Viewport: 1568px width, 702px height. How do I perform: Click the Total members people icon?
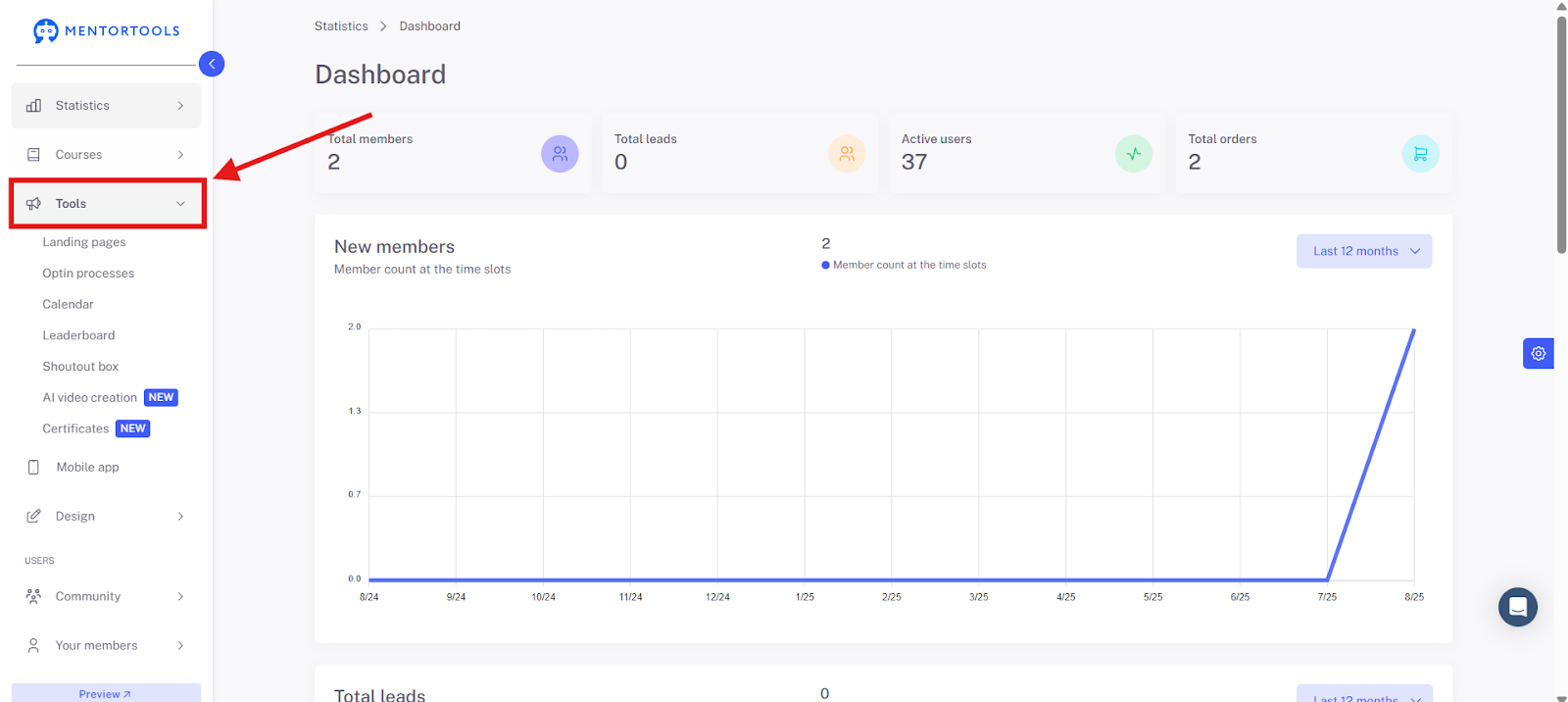tap(560, 154)
